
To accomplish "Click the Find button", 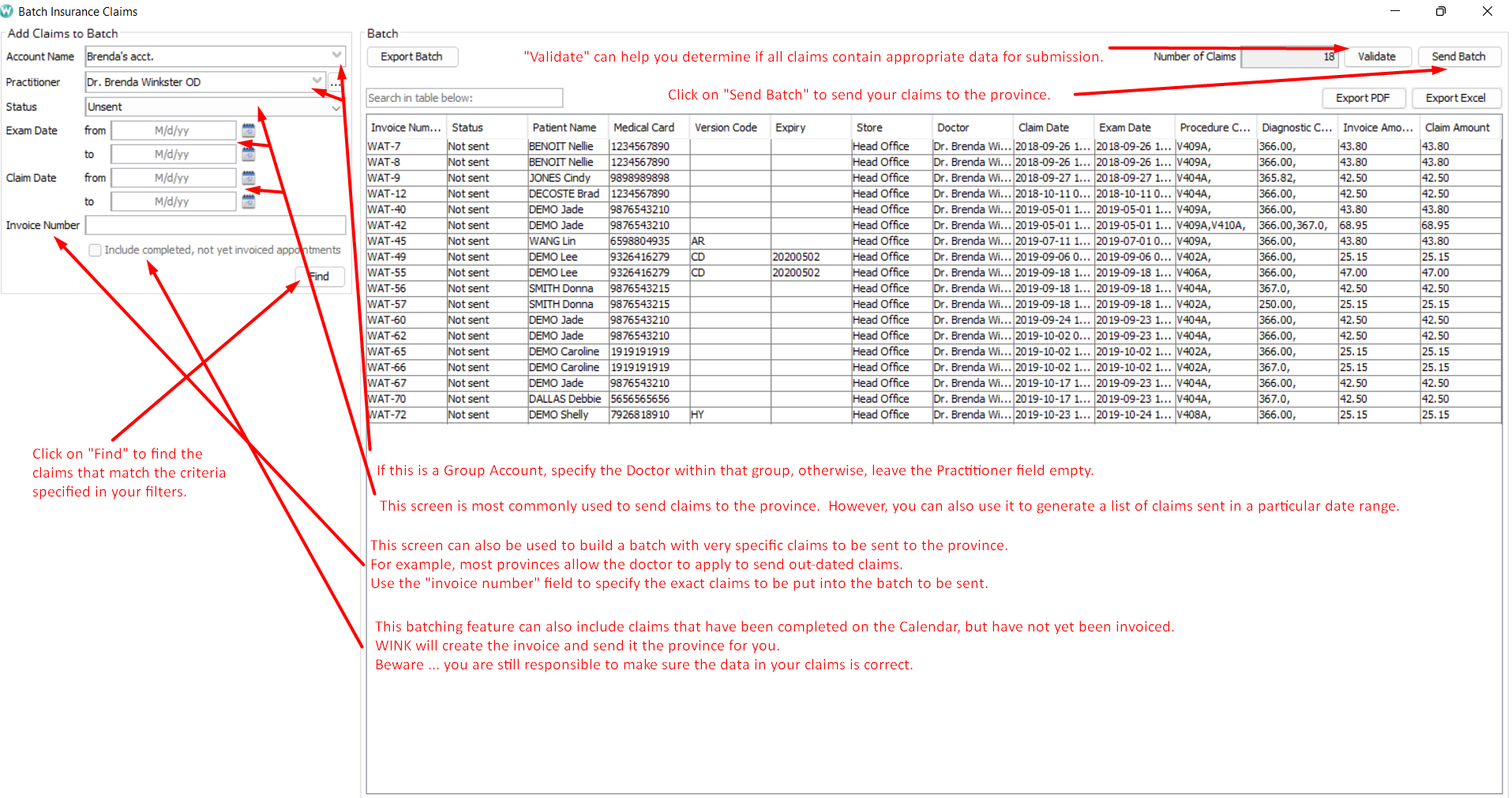I will (319, 276).
